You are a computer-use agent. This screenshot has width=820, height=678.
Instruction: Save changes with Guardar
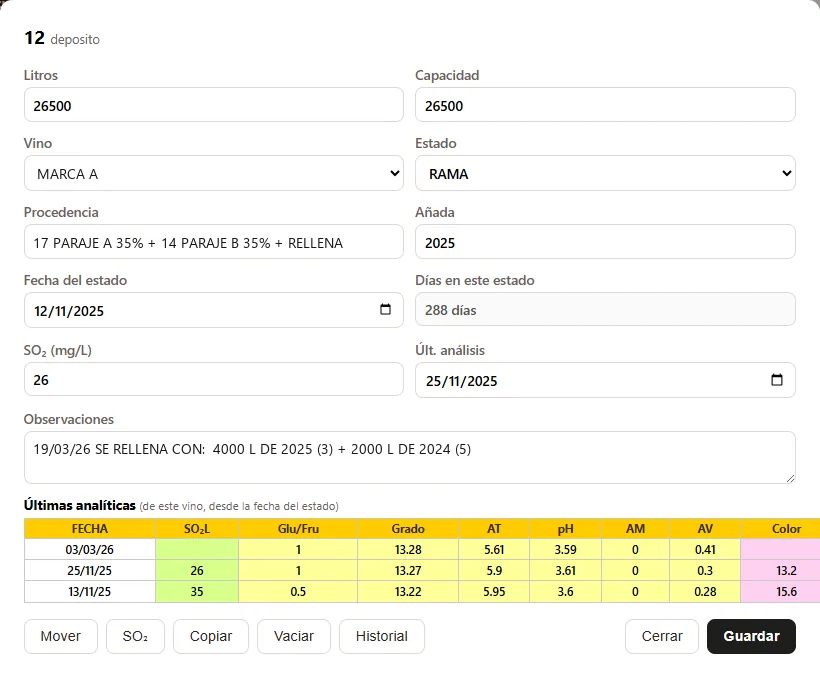pos(751,636)
